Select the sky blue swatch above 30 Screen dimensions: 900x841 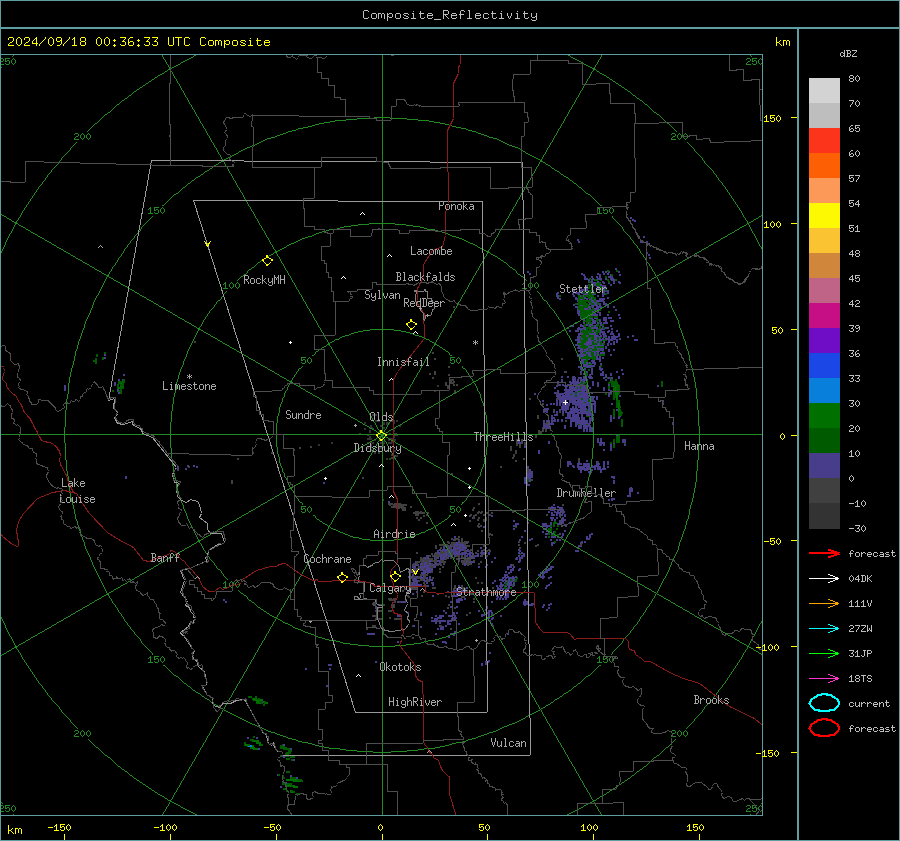(824, 390)
